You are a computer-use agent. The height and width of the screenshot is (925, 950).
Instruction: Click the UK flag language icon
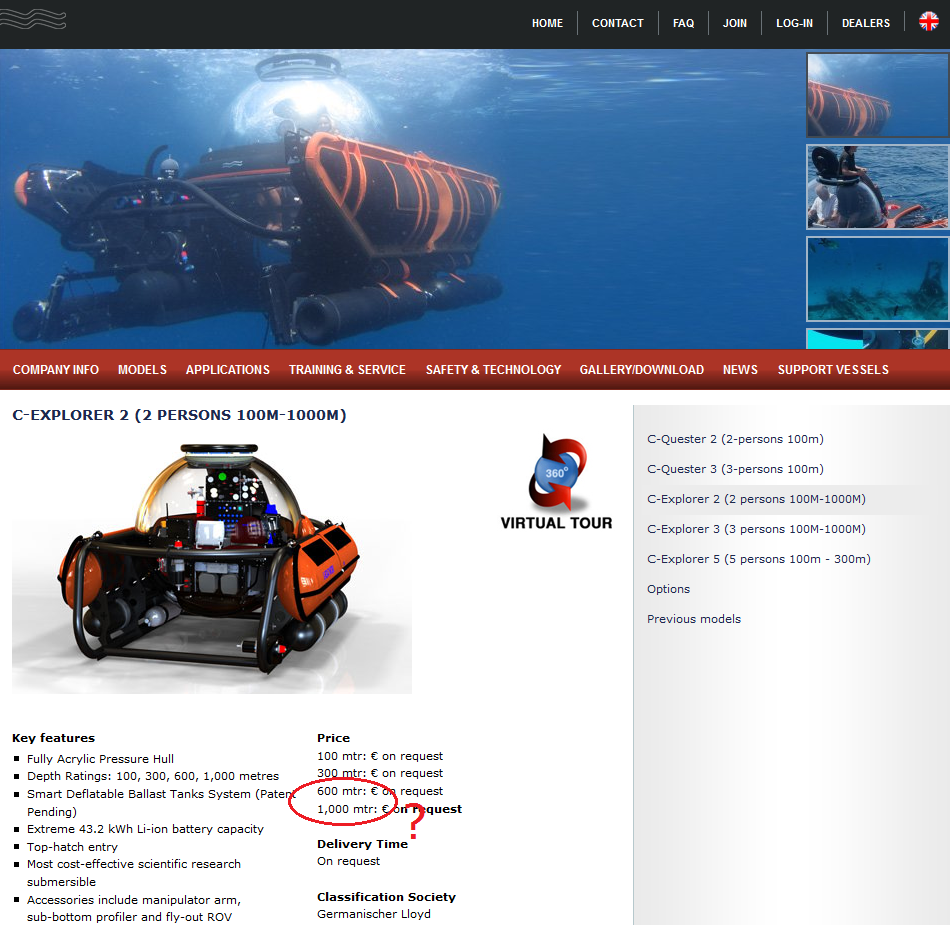pyautogui.click(x=928, y=21)
